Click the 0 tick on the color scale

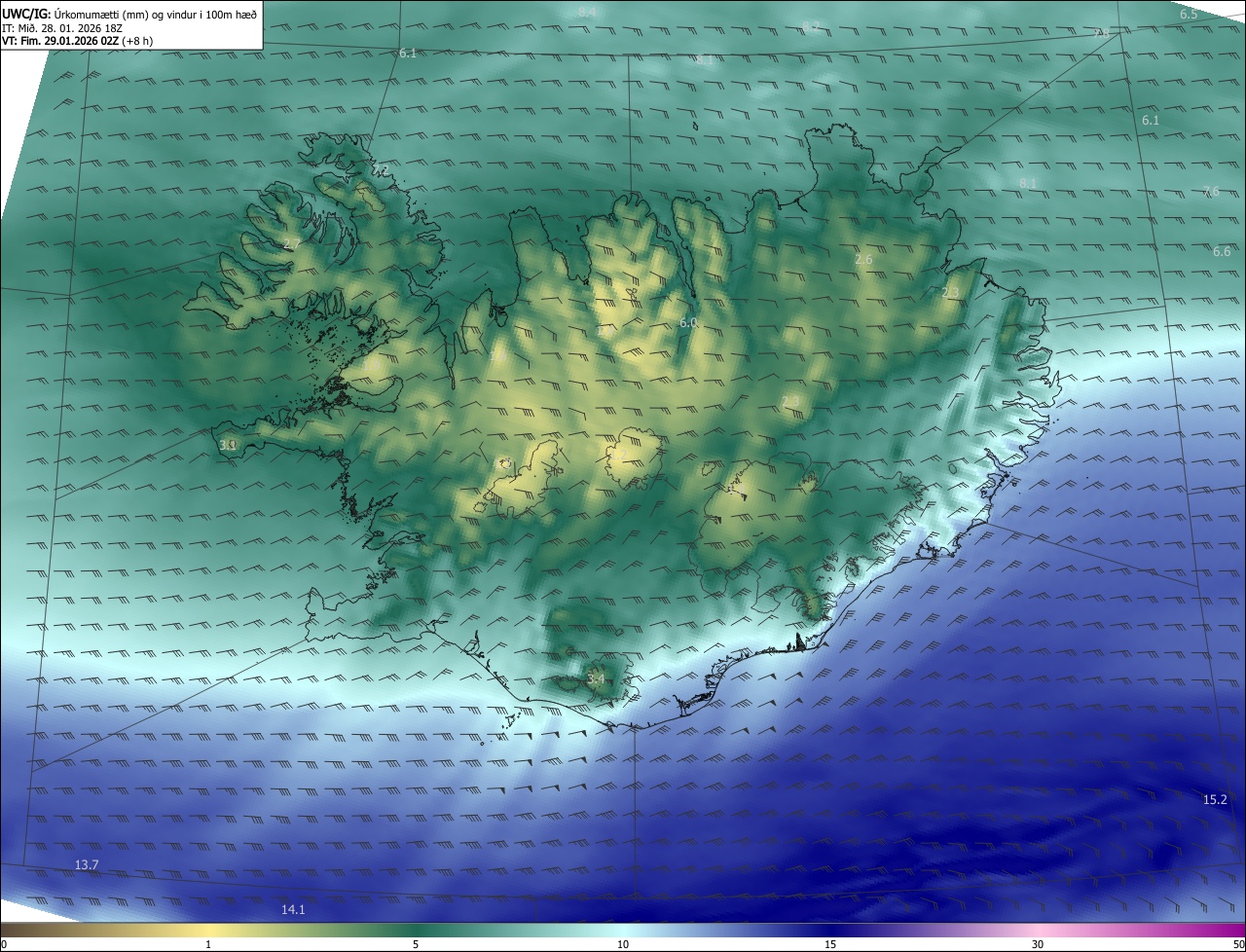(x=4, y=944)
